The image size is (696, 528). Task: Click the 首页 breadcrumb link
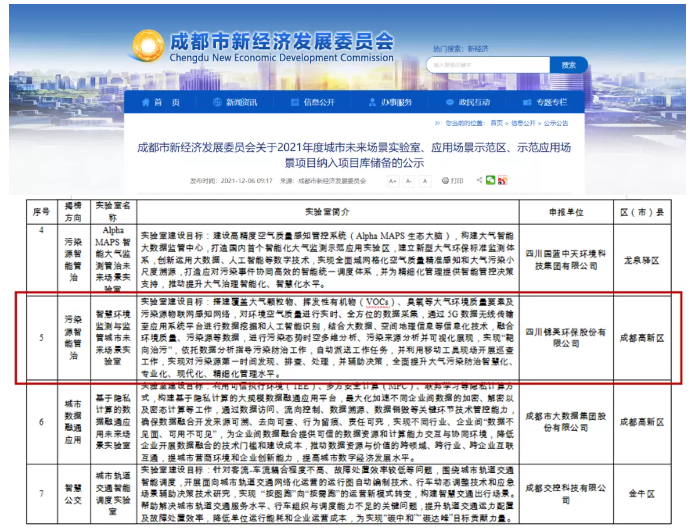[x=497, y=123]
